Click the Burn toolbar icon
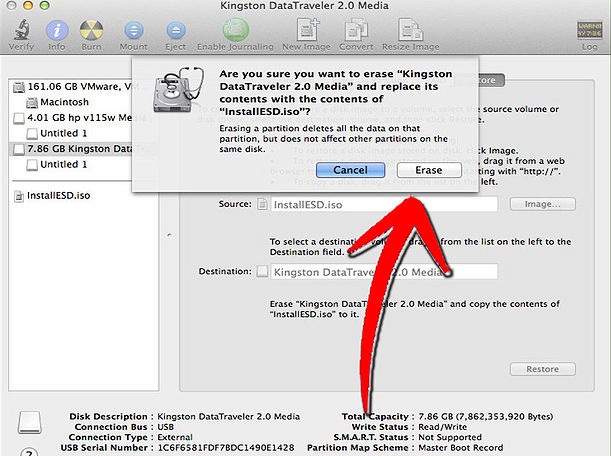The width and height of the screenshot is (611, 456). pos(91,30)
